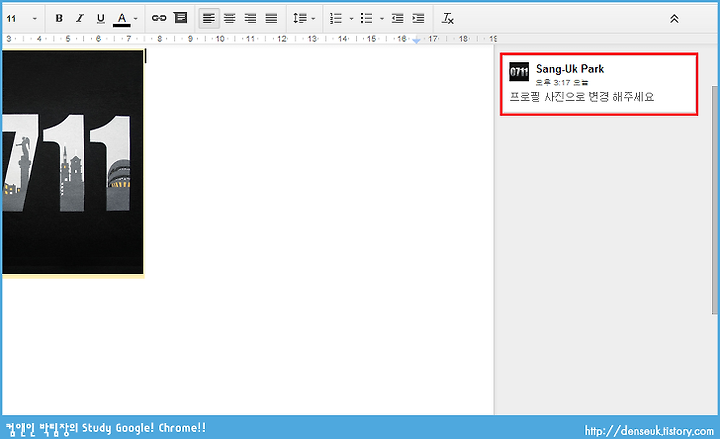This screenshot has height=439, width=720.
Task: Expand numbered list options arrow
Action: (351, 19)
